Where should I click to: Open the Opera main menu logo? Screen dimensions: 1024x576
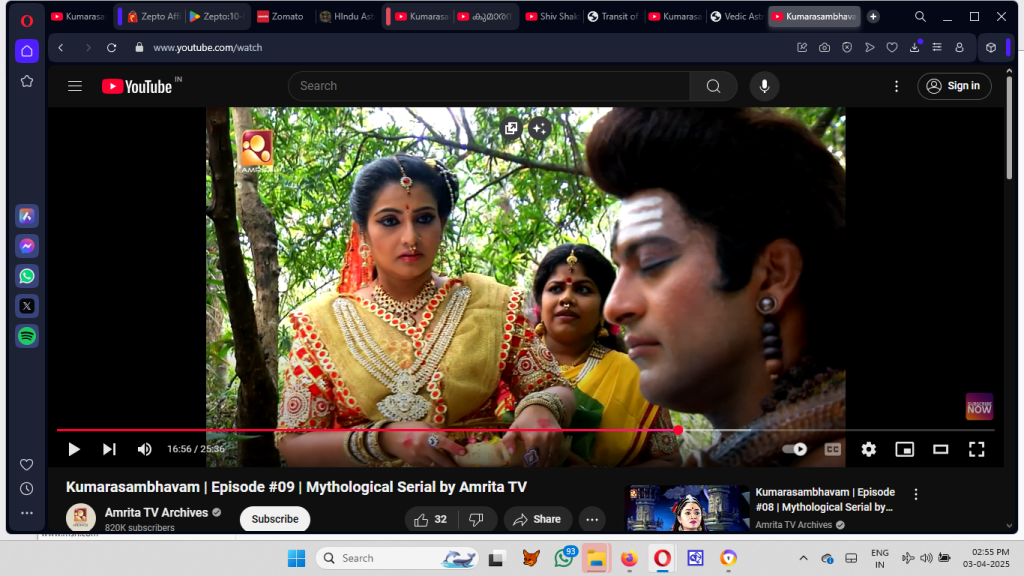click(x=27, y=20)
